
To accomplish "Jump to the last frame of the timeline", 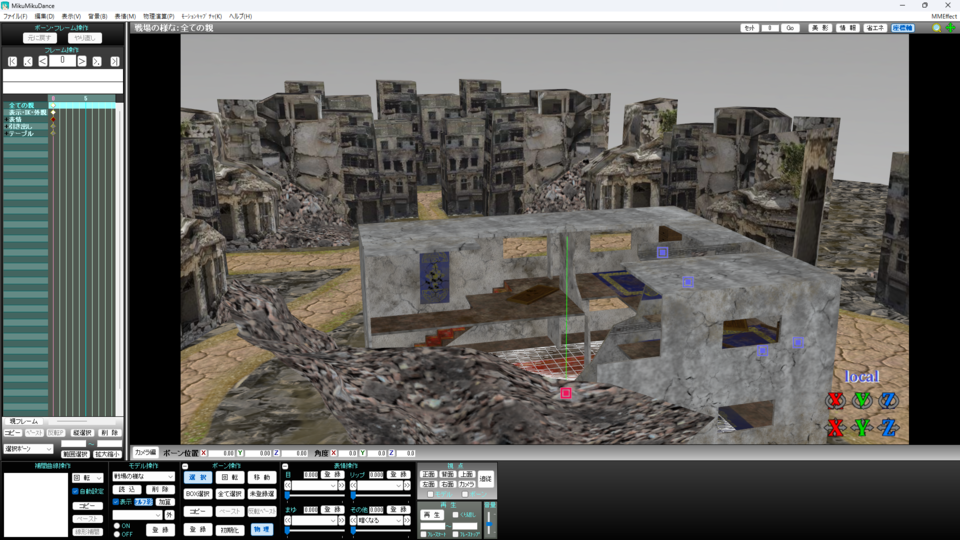I will 114,61.
